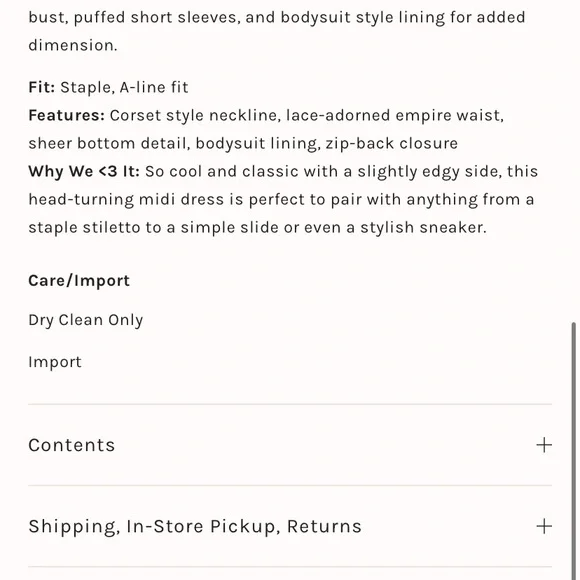This screenshot has height=580, width=580.
Task: Click the bold Fit: label
Action: pos(42,87)
